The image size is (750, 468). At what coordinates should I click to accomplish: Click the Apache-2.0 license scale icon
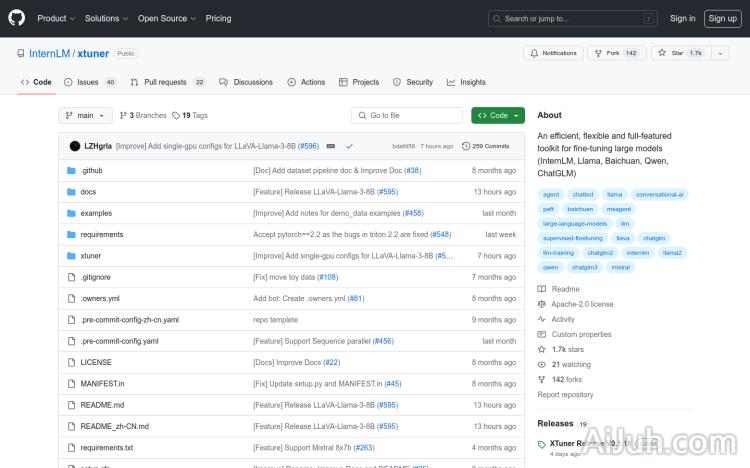click(x=542, y=304)
